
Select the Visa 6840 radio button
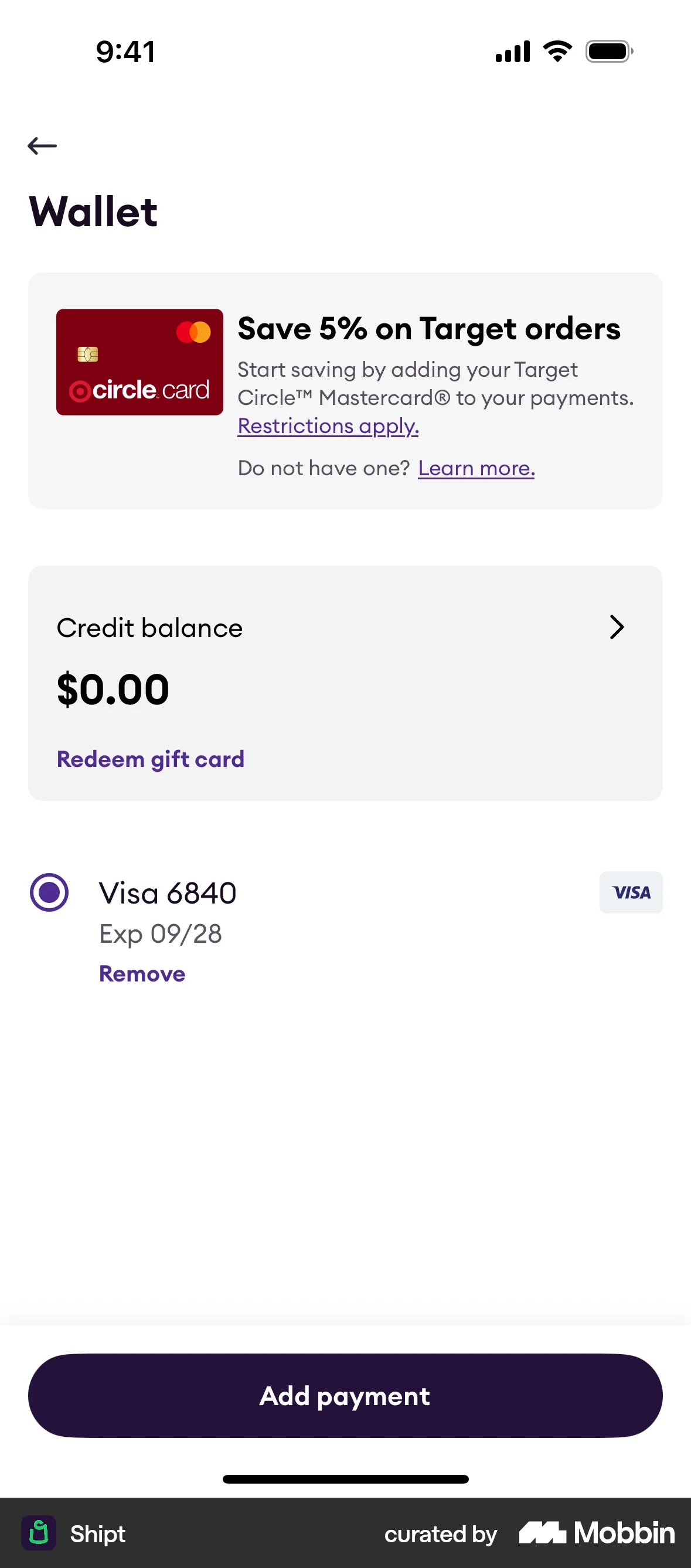pos(49,892)
